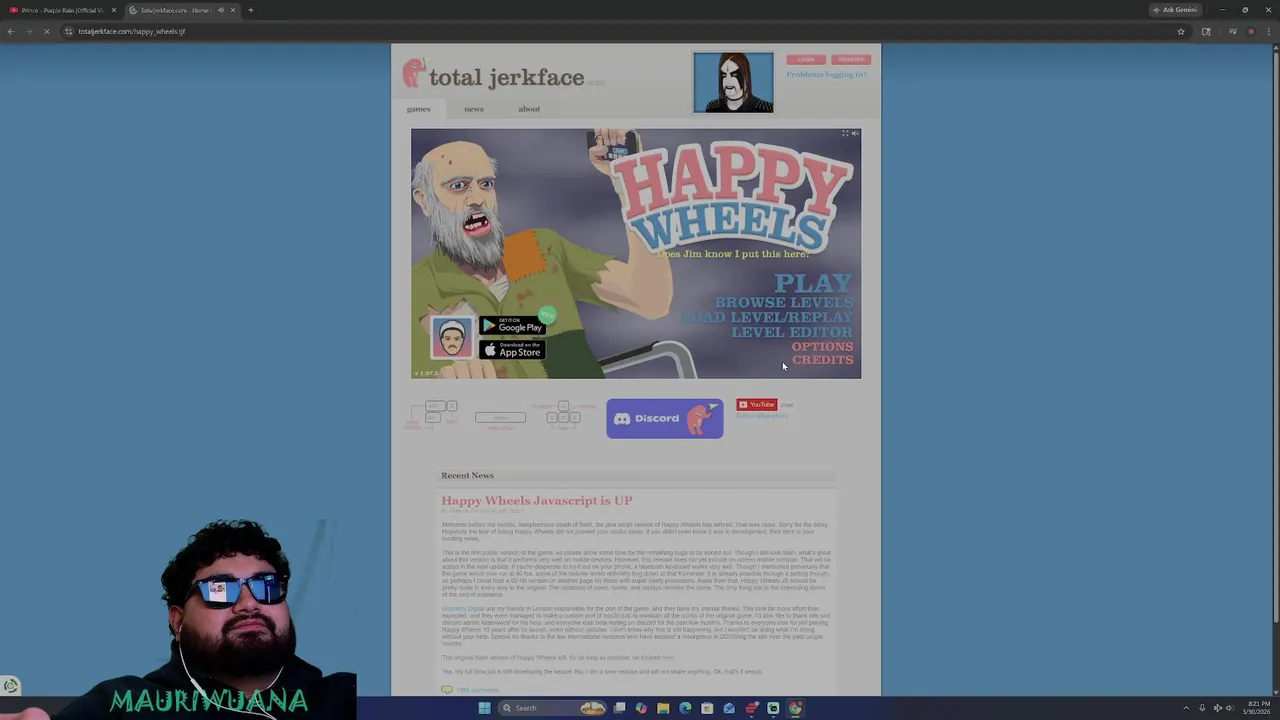
Task: Open Copilot from the taskbar
Action: pyautogui.click(x=641, y=708)
